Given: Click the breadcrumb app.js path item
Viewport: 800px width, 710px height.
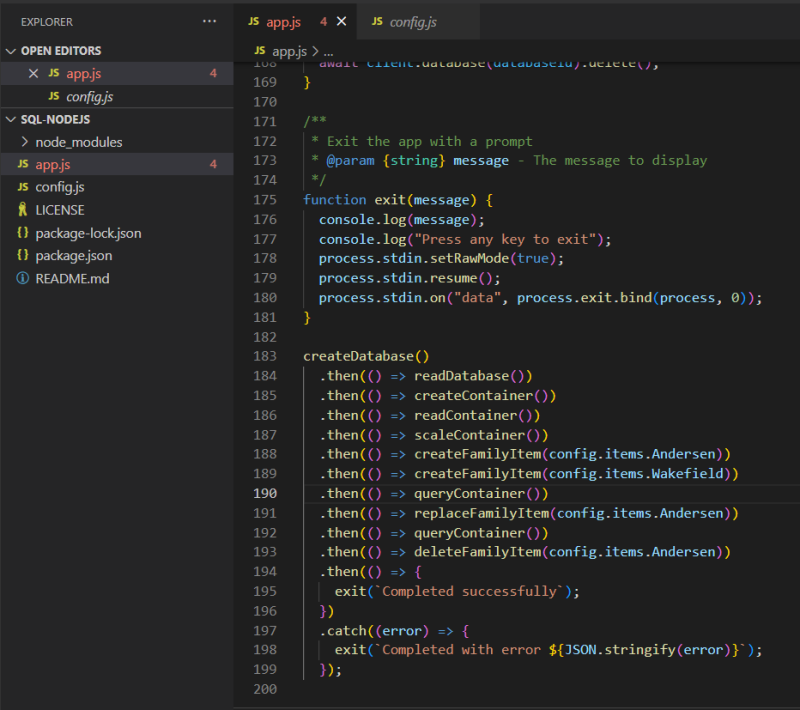Looking at the screenshot, I should (x=288, y=50).
